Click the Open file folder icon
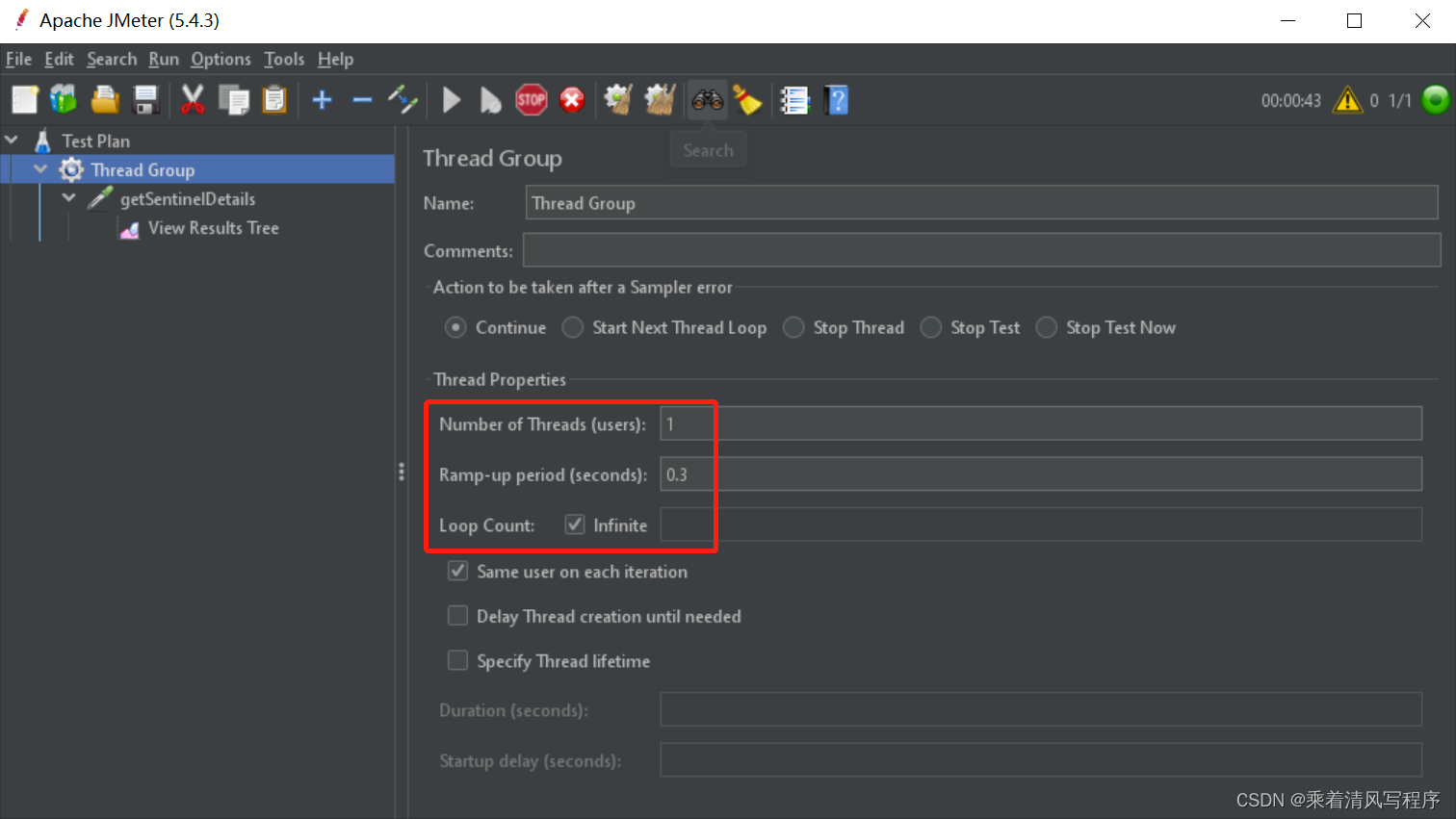The height and width of the screenshot is (819, 1456). coord(105,100)
